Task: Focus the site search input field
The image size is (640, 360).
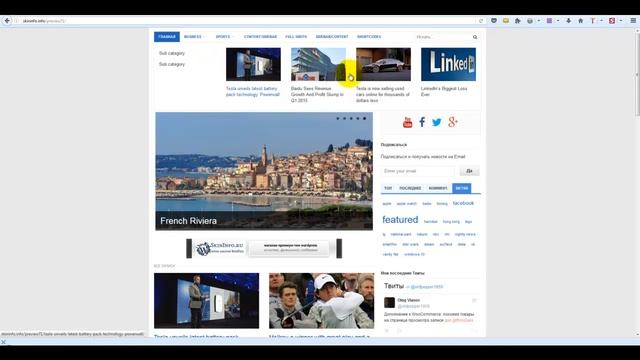Action: point(443,37)
